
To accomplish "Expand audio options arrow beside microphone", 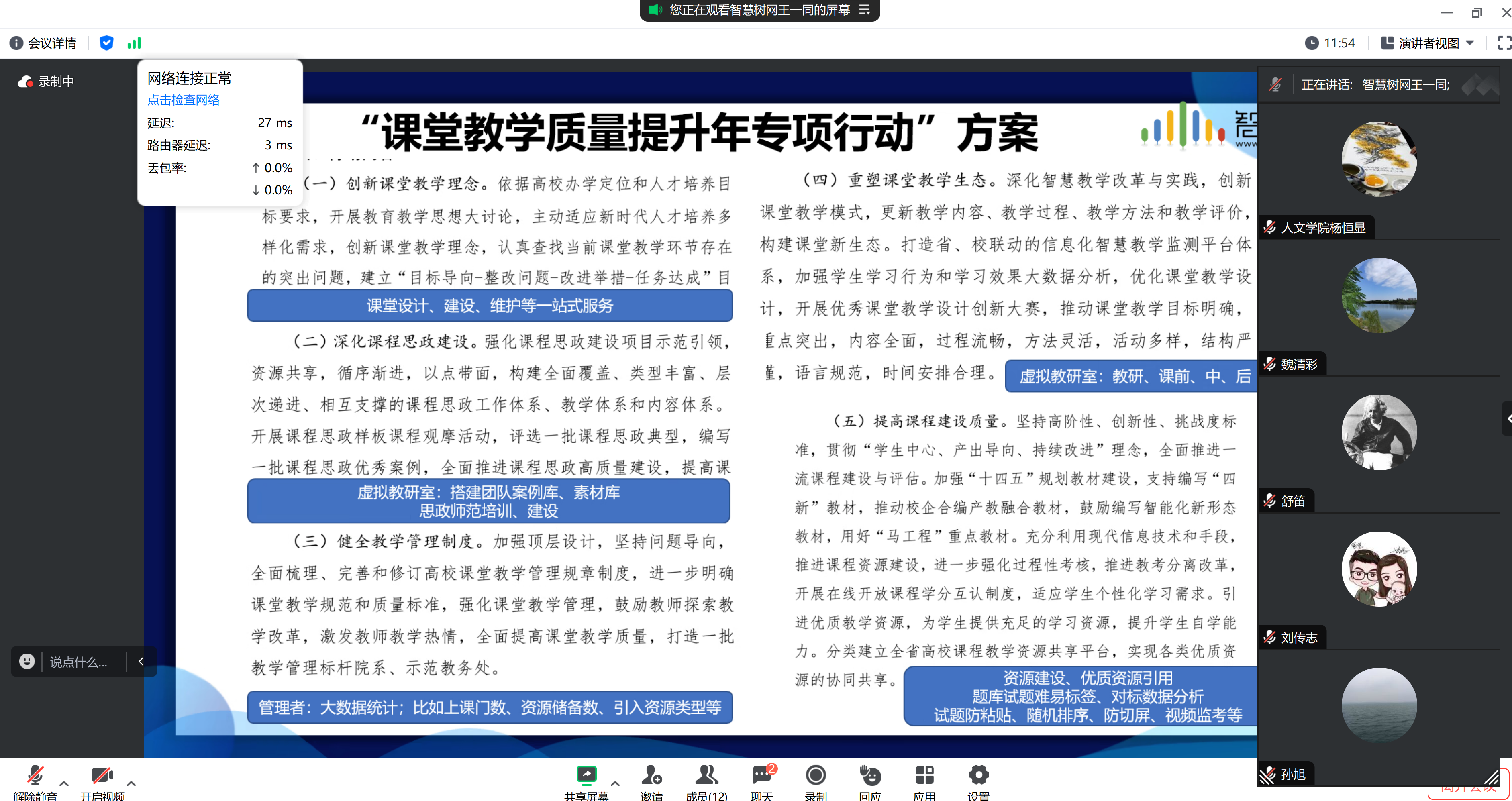I will point(64,783).
